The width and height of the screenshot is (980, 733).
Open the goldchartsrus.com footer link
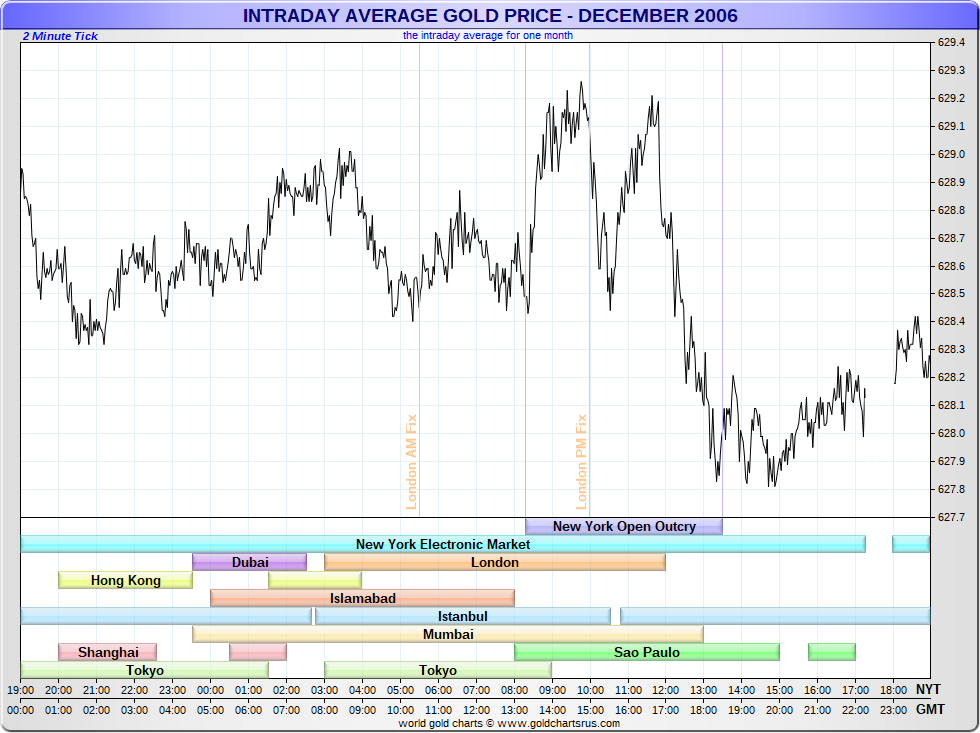[490, 723]
